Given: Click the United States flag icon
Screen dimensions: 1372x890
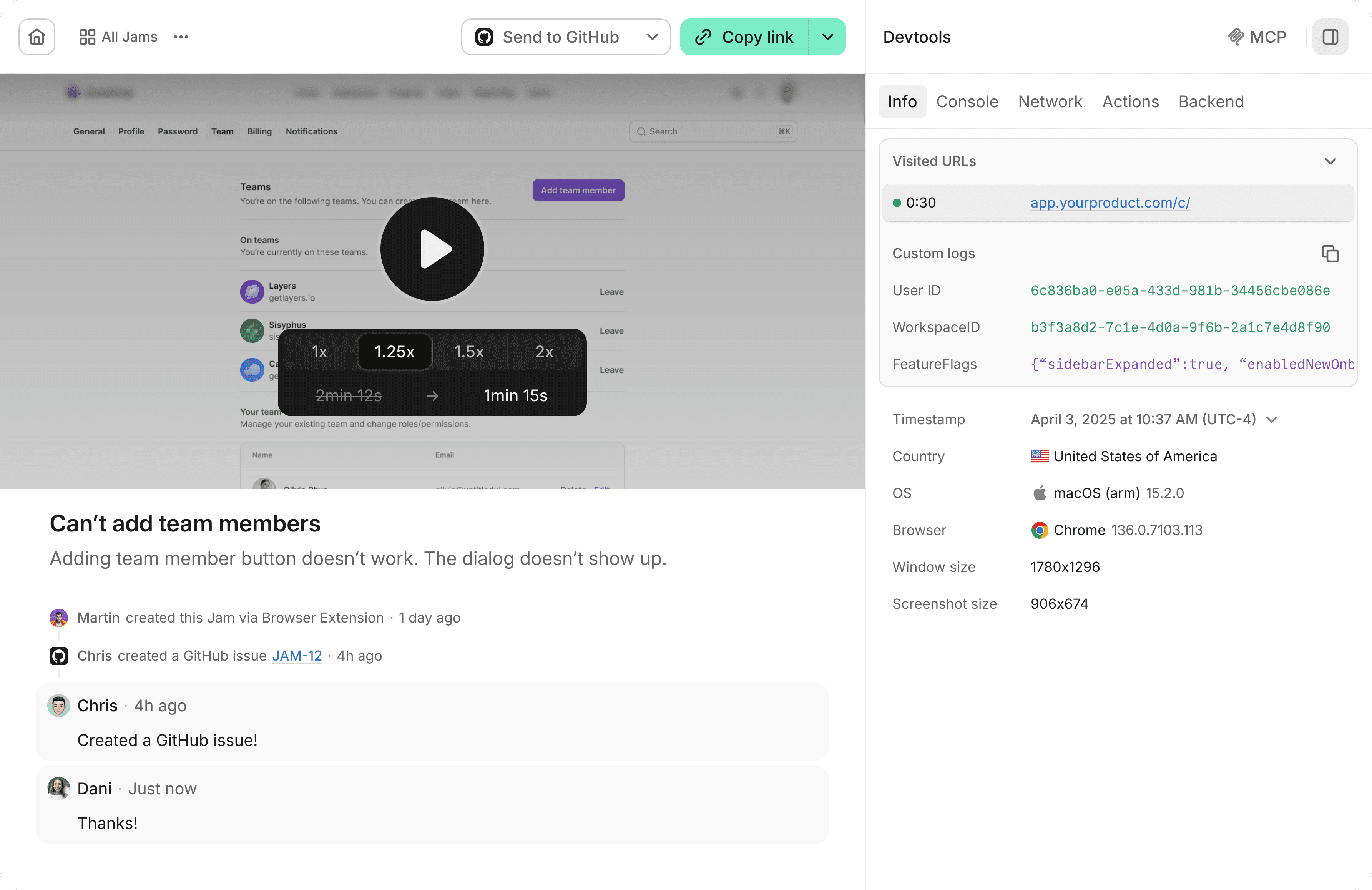Looking at the screenshot, I should click(1040, 457).
